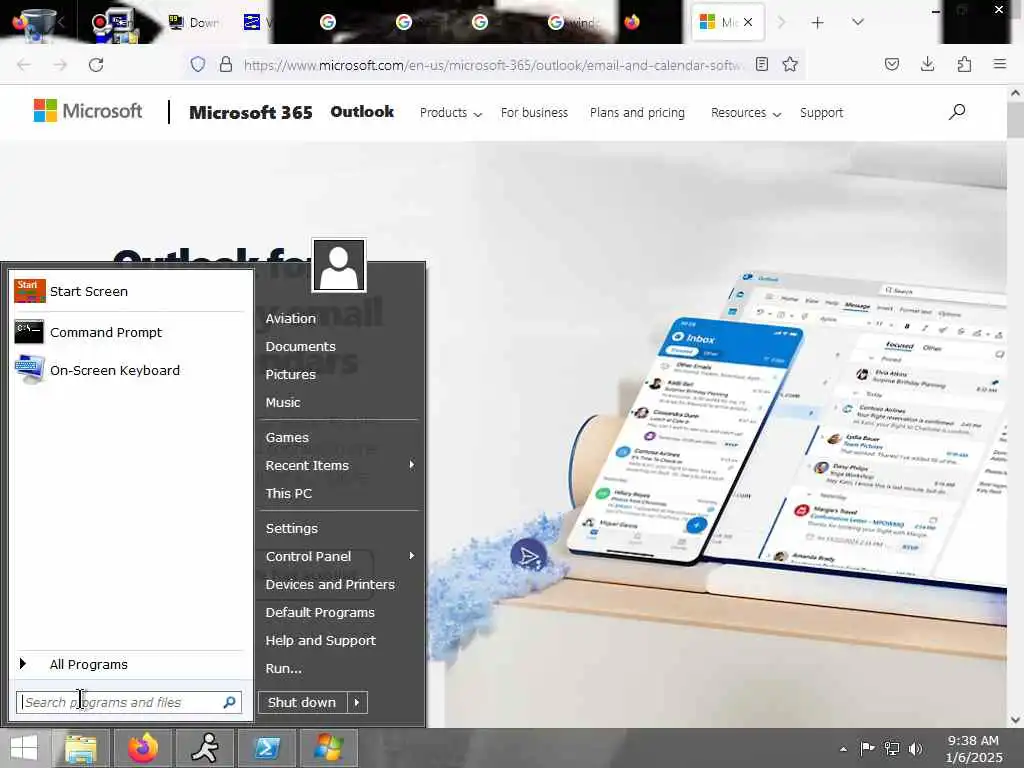This screenshot has width=1024, height=768.
Task: Open the Support link
Action: 821,113
